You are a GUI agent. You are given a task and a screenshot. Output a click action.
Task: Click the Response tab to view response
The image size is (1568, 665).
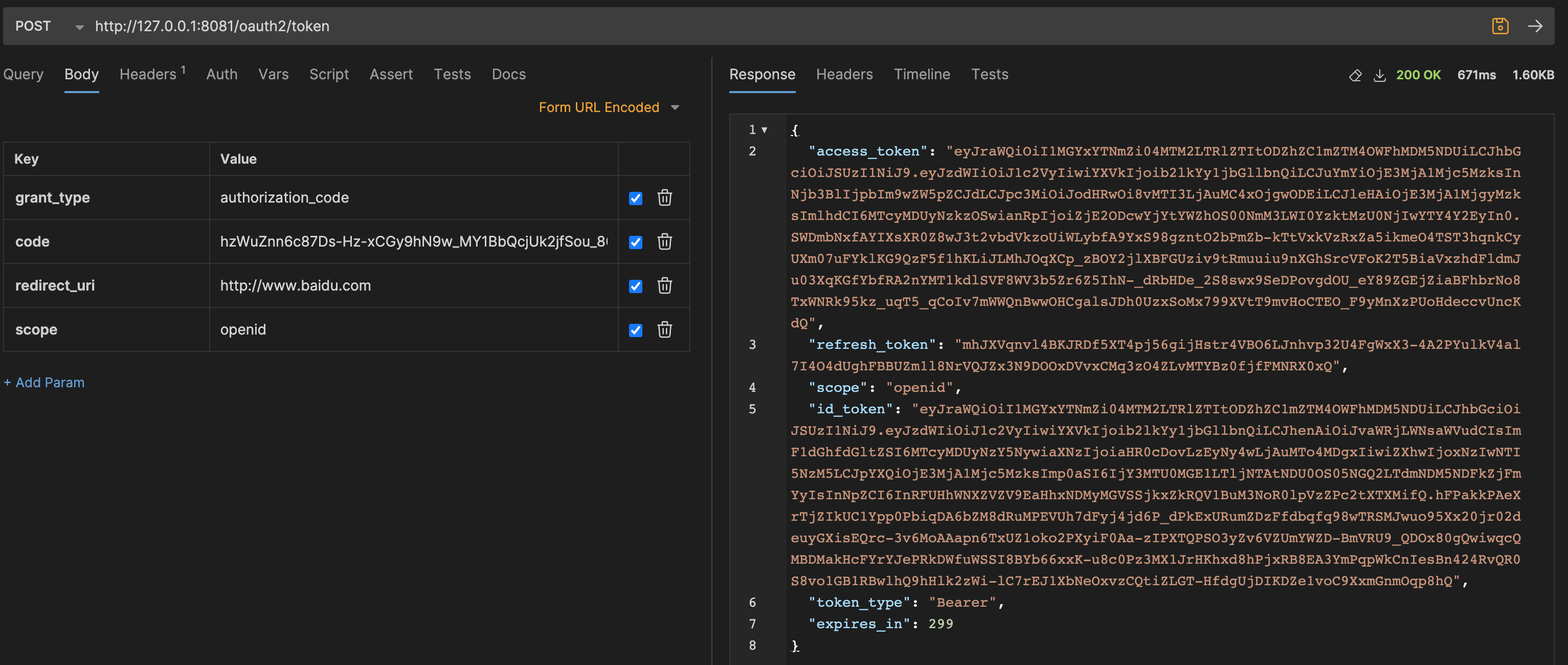click(x=762, y=73)
